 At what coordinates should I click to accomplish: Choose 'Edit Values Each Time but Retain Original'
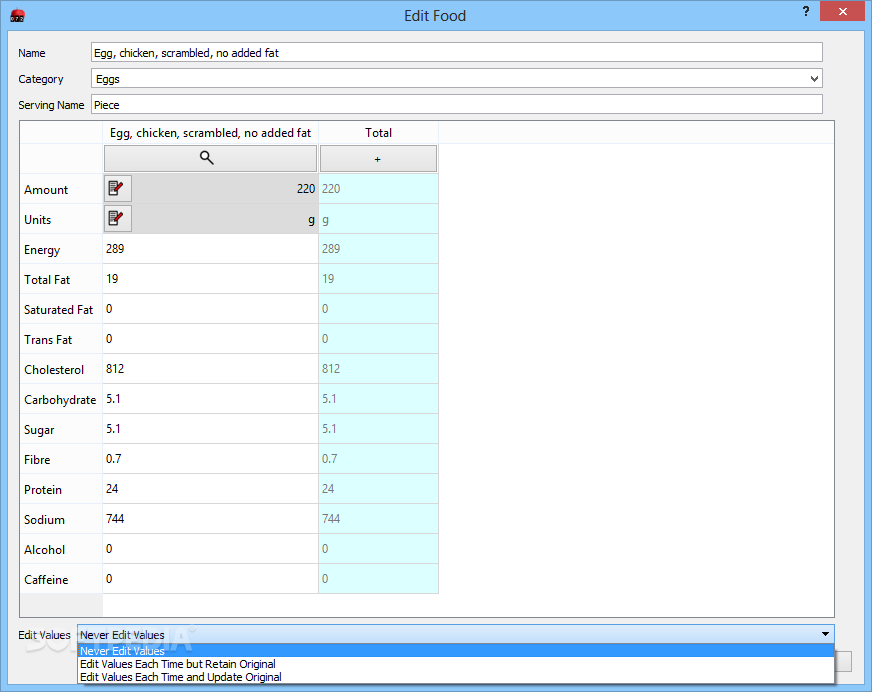tap(455, 664)
